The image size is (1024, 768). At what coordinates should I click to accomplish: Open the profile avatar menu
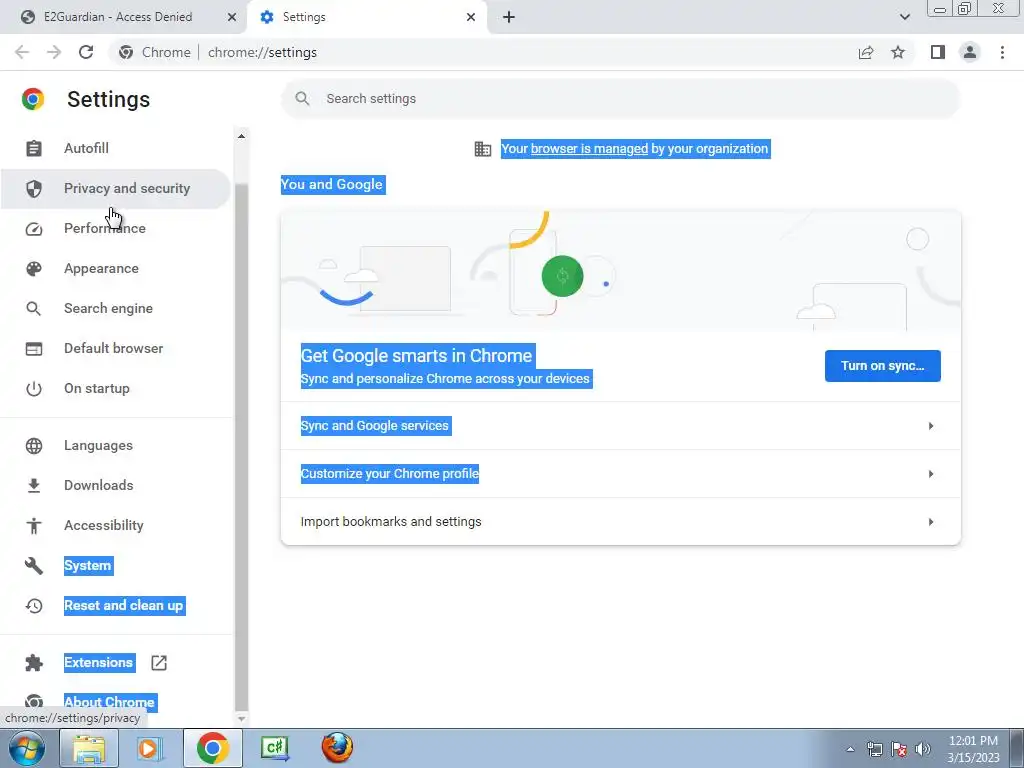tap(970, 52)
